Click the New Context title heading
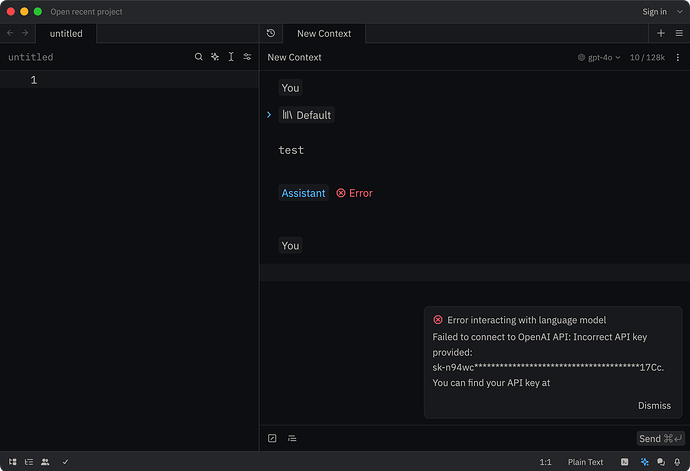This screenshot has width=690, height=471. (x=294, y=57)
